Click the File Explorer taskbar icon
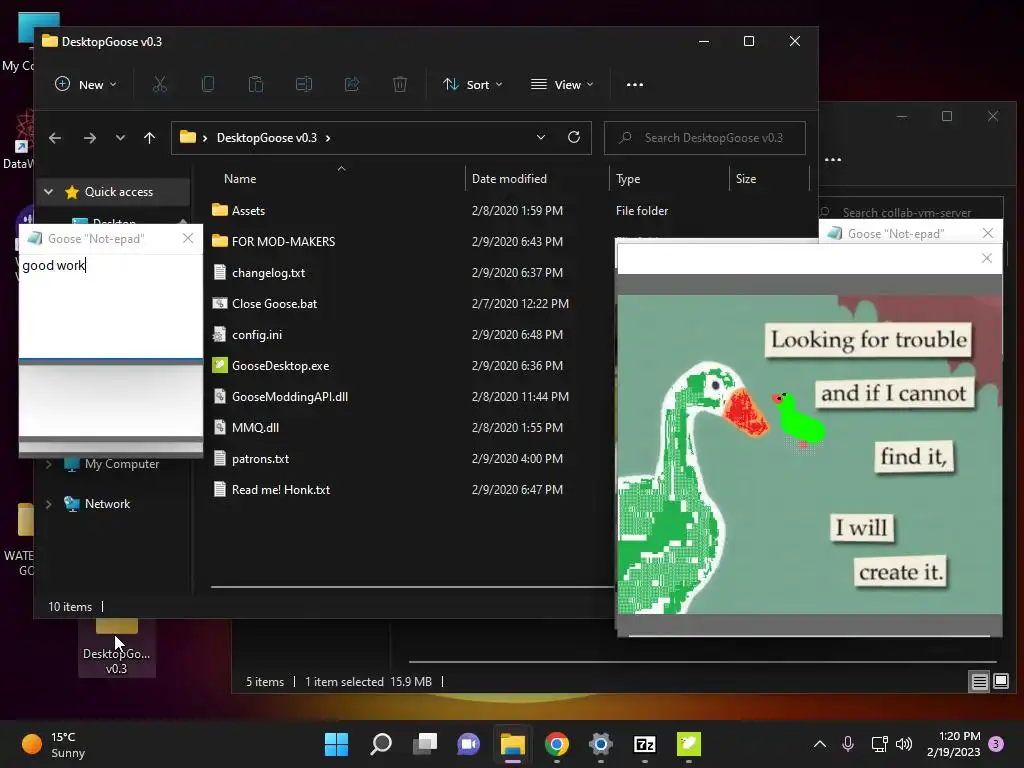This screenshot has height=768, width=1024. tap(513, 744)
